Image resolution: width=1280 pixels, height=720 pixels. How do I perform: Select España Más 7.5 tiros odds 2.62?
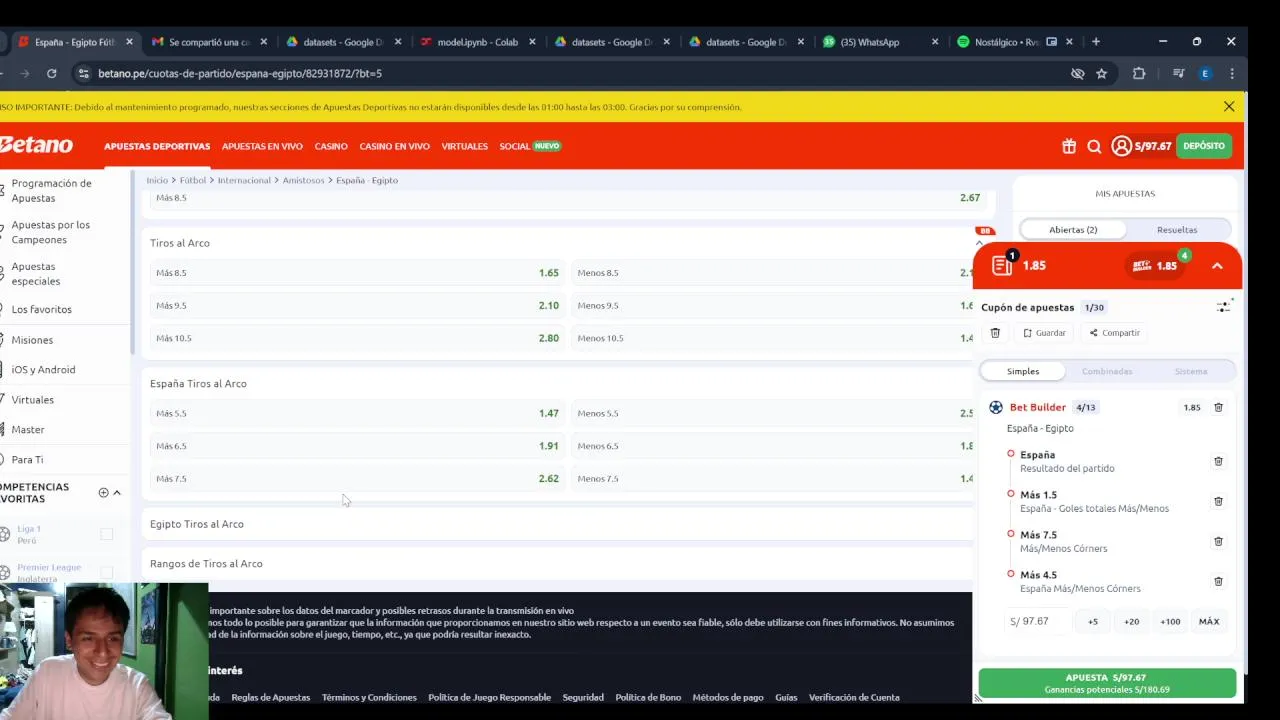click(x=358, y=478)
